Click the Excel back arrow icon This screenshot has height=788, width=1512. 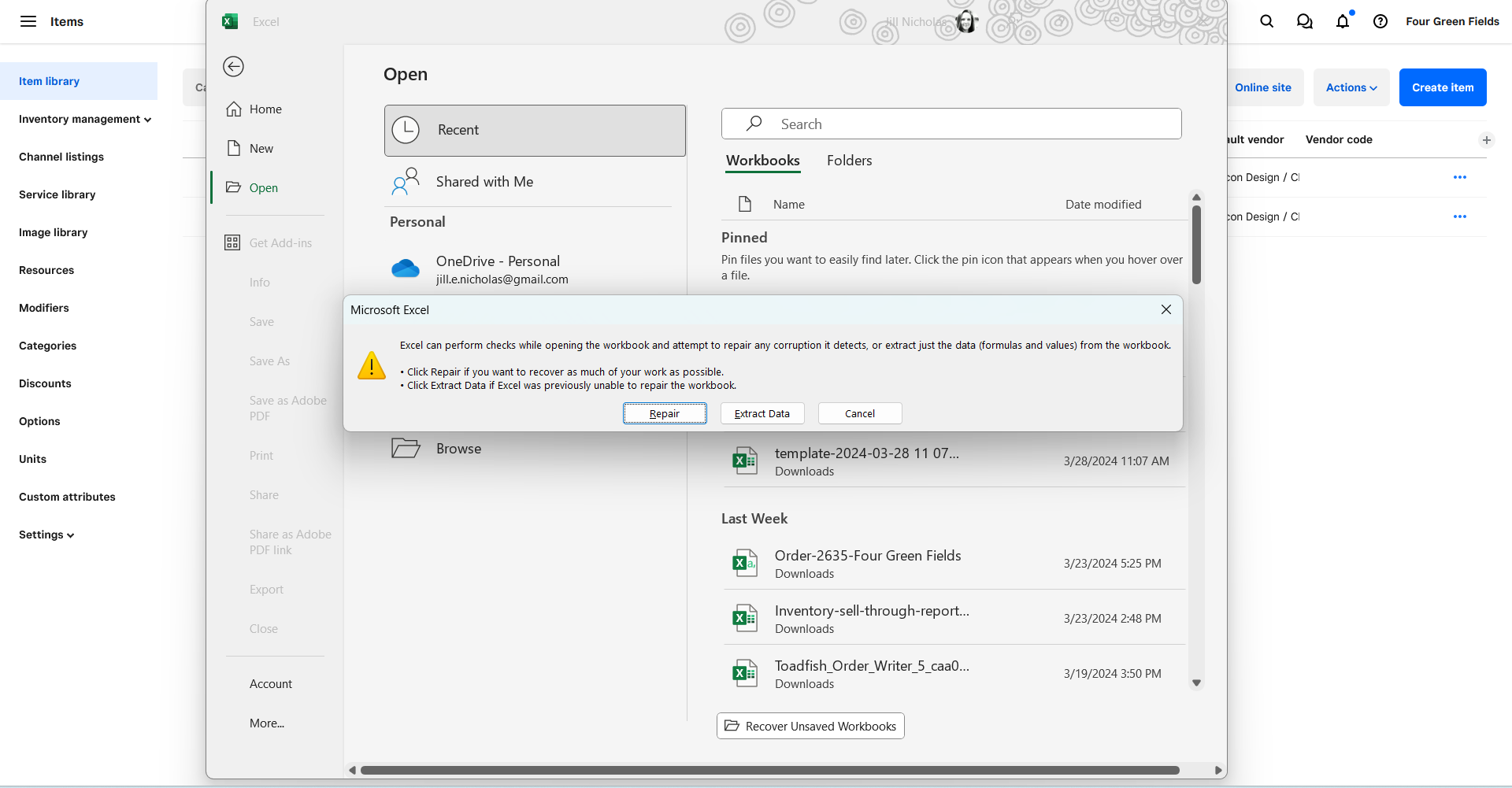pos(233,66)
